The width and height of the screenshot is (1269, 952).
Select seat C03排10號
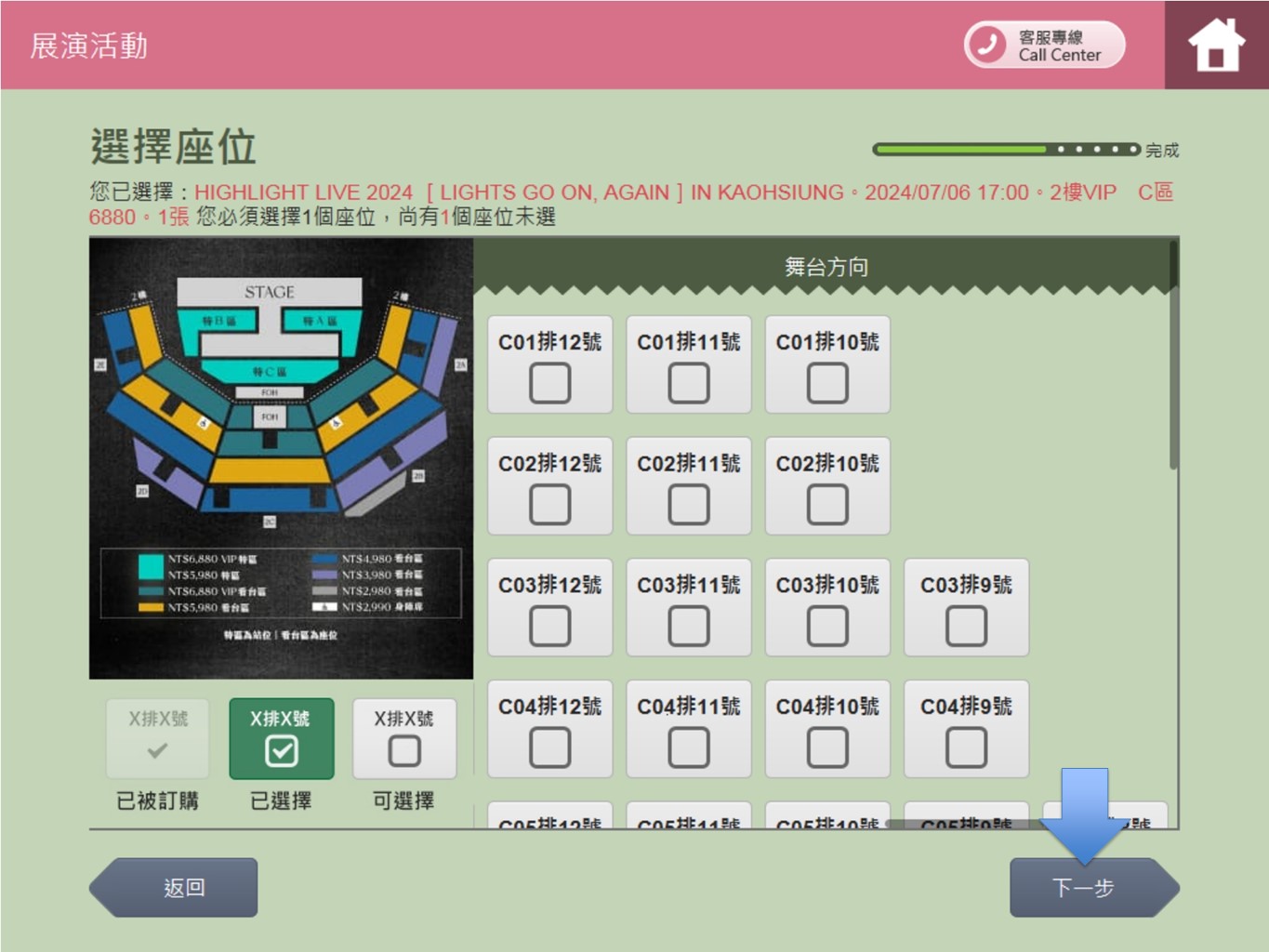827,608
